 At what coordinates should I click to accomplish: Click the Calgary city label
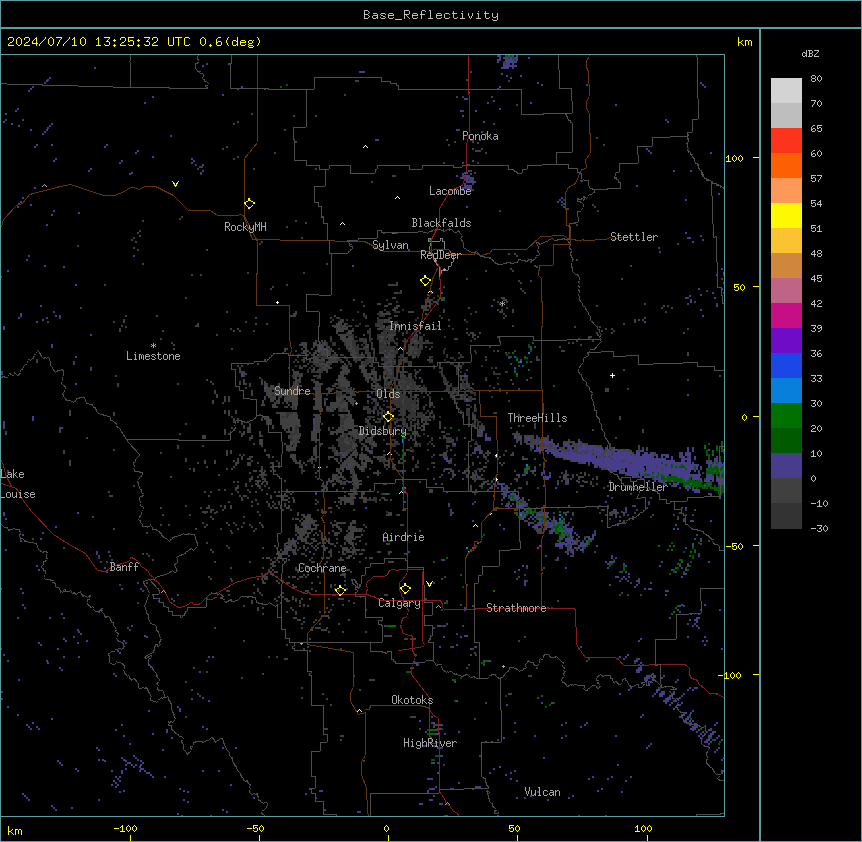(x=399, y=603)
